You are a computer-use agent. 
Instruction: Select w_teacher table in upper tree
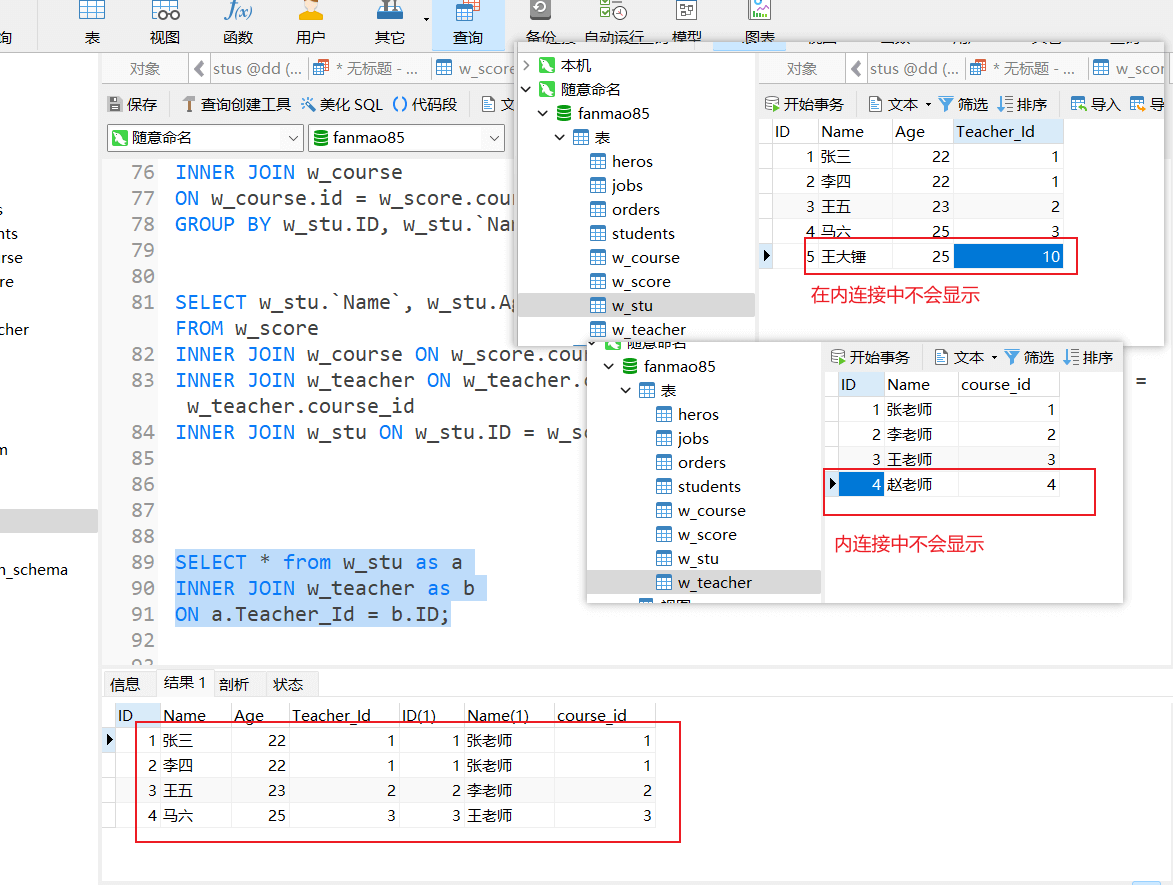(637, 329)
